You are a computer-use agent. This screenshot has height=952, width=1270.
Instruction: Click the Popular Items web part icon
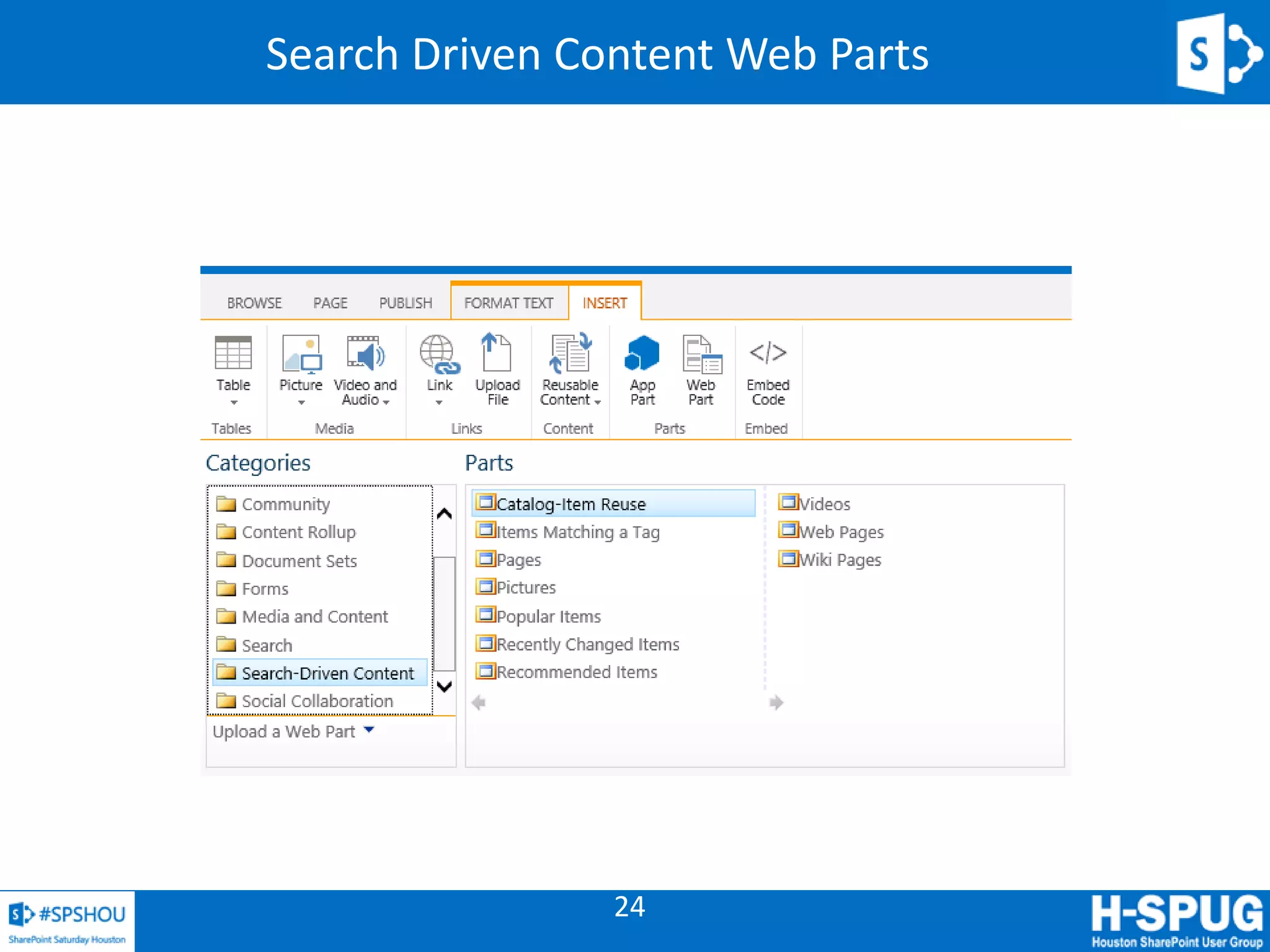(x=486, y=614)
